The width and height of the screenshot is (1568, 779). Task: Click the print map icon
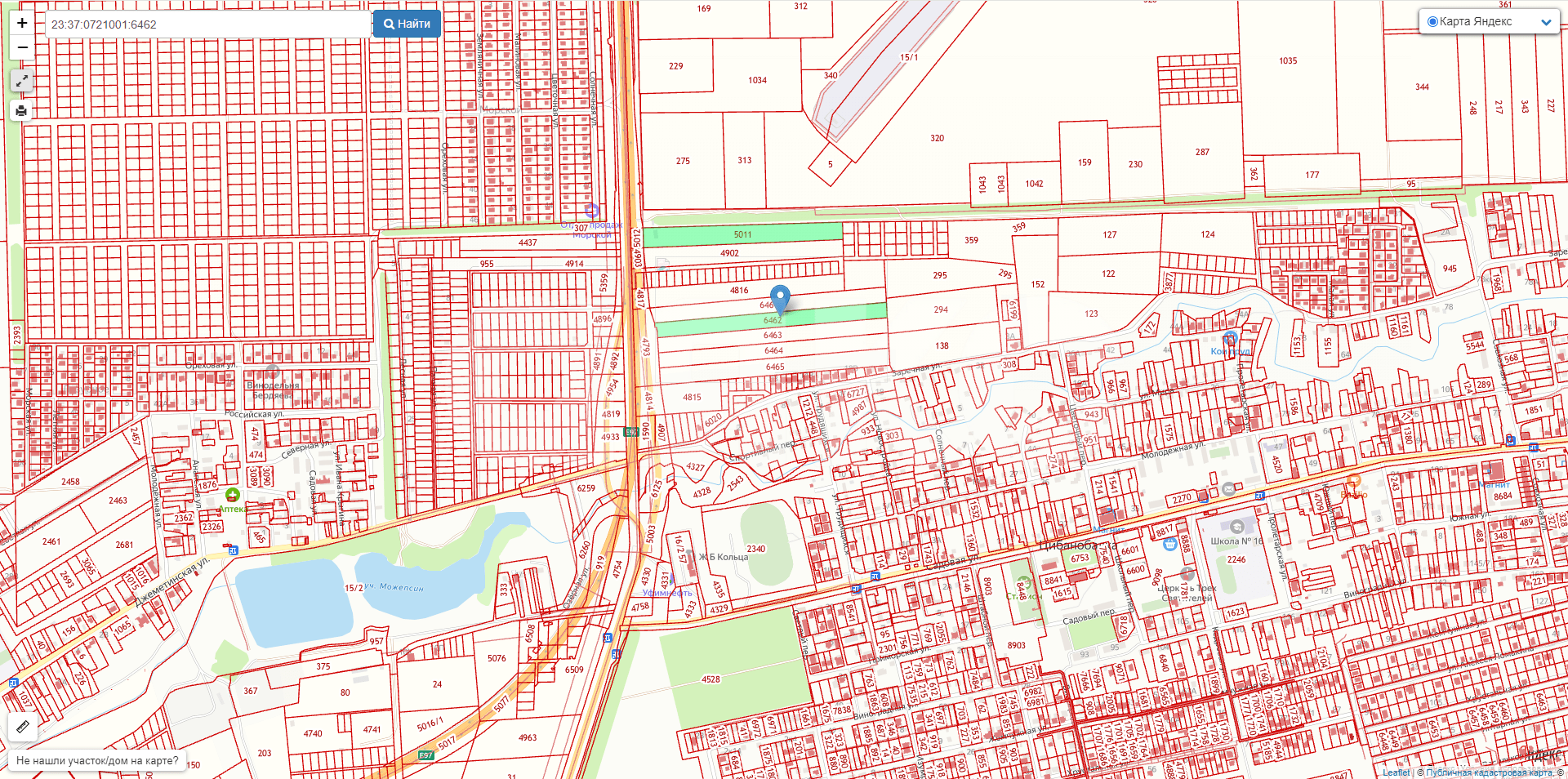(22, 111)
